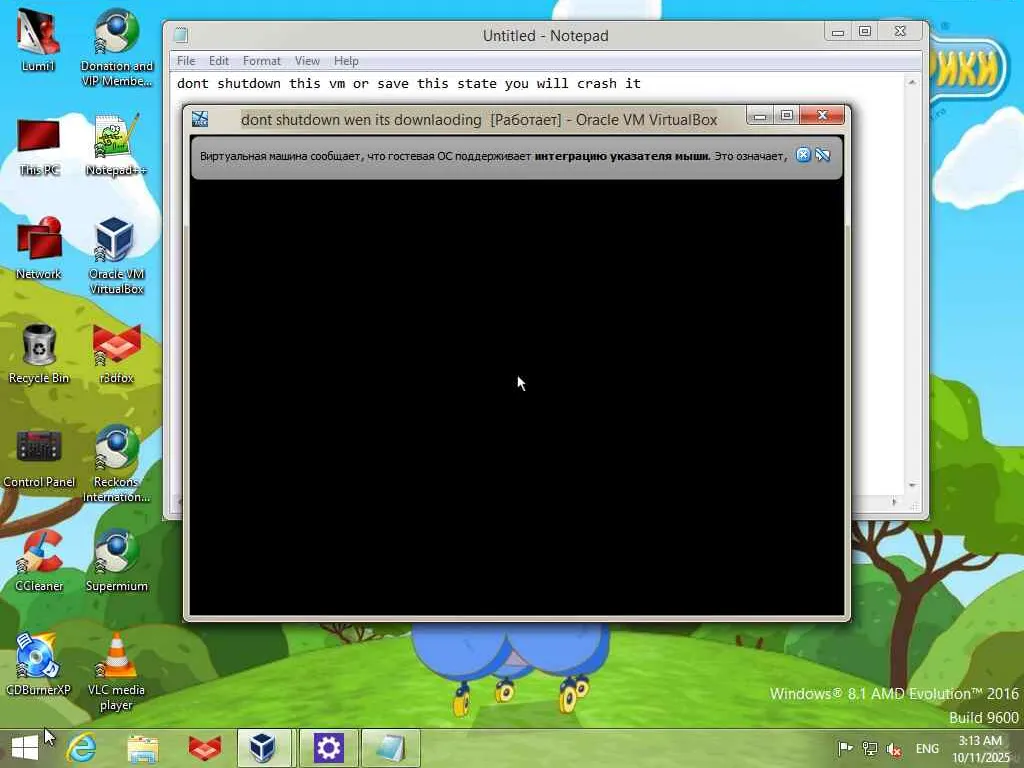Open Reckons International shortcut
Viewport: 1024px width, 768px height.
116,464
